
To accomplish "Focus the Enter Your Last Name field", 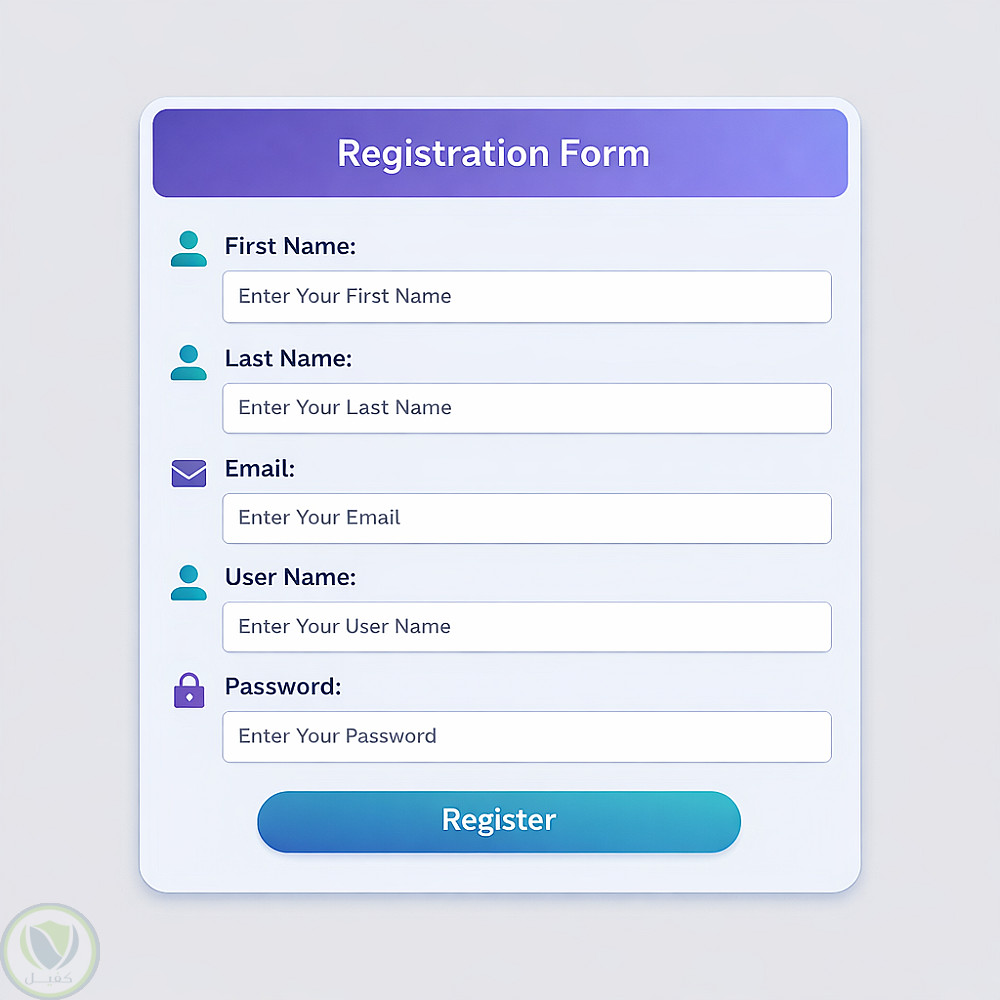I will pos(527,408).
